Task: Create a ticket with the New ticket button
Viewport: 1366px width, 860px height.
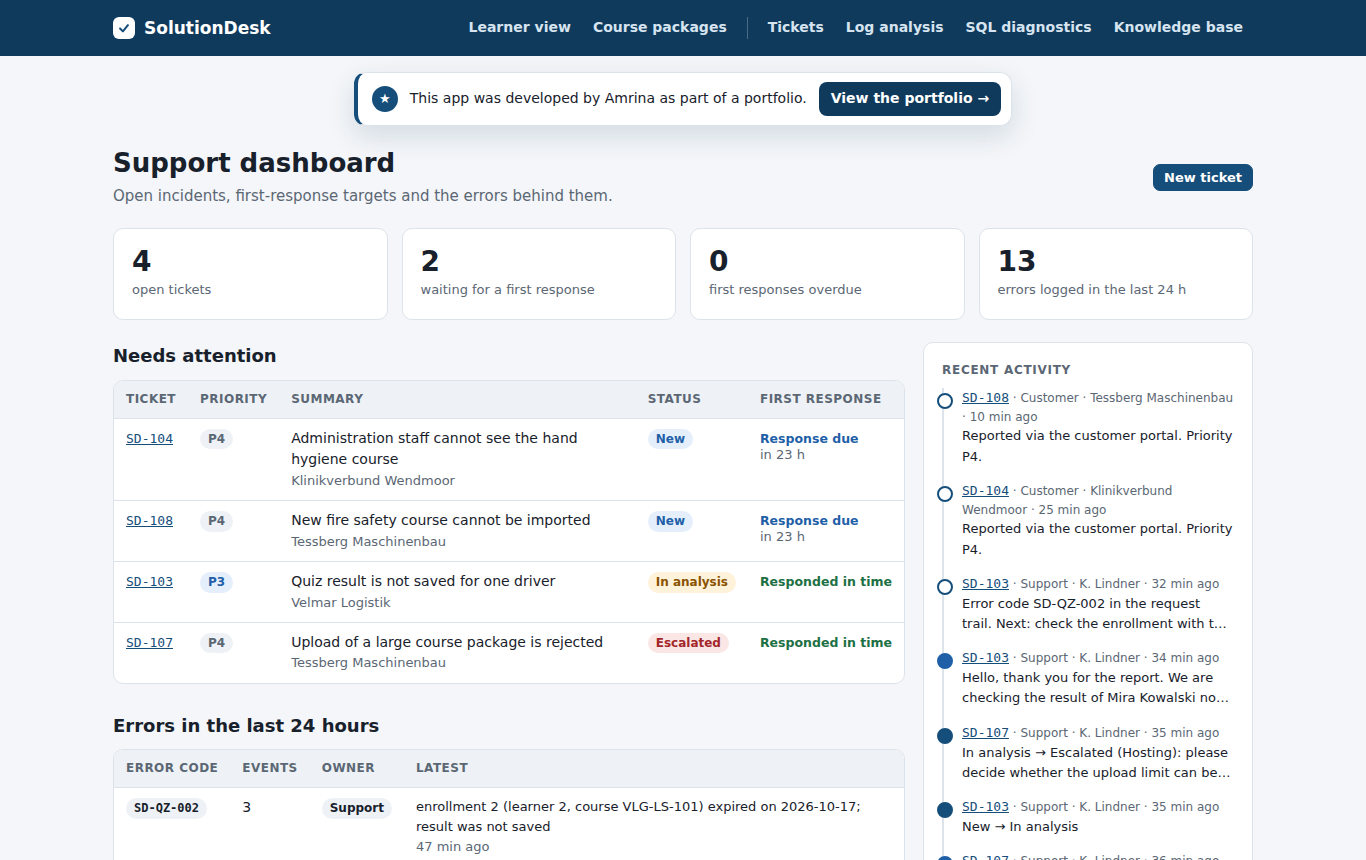Action: coord(1203,177)
